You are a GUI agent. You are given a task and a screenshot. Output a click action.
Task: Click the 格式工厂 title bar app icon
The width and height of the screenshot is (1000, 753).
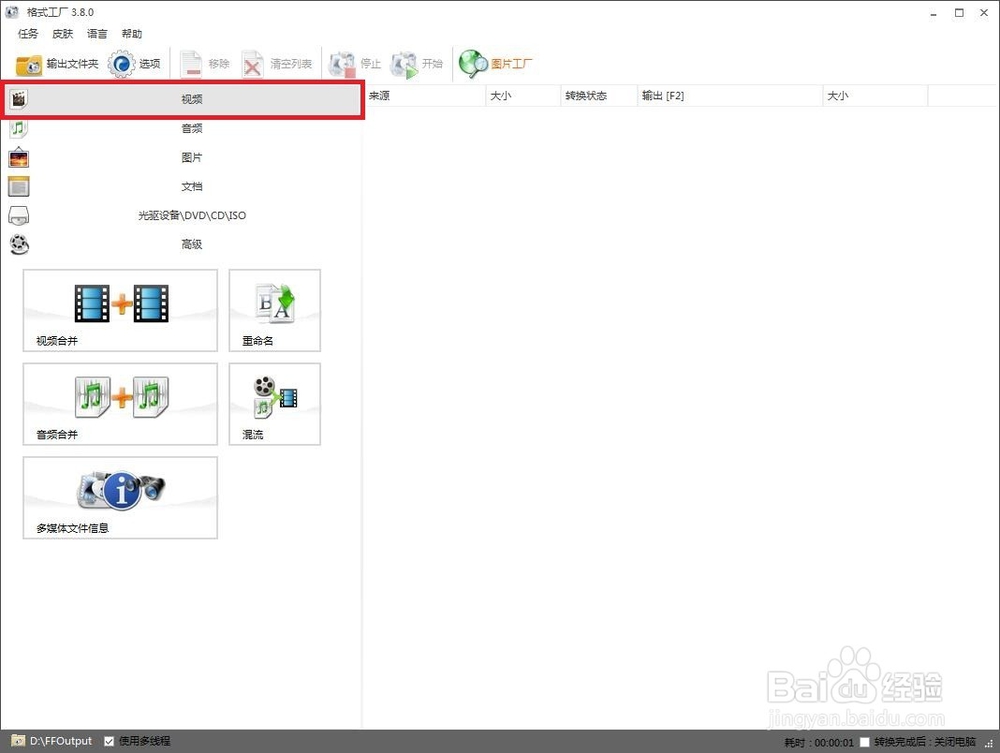11,12
